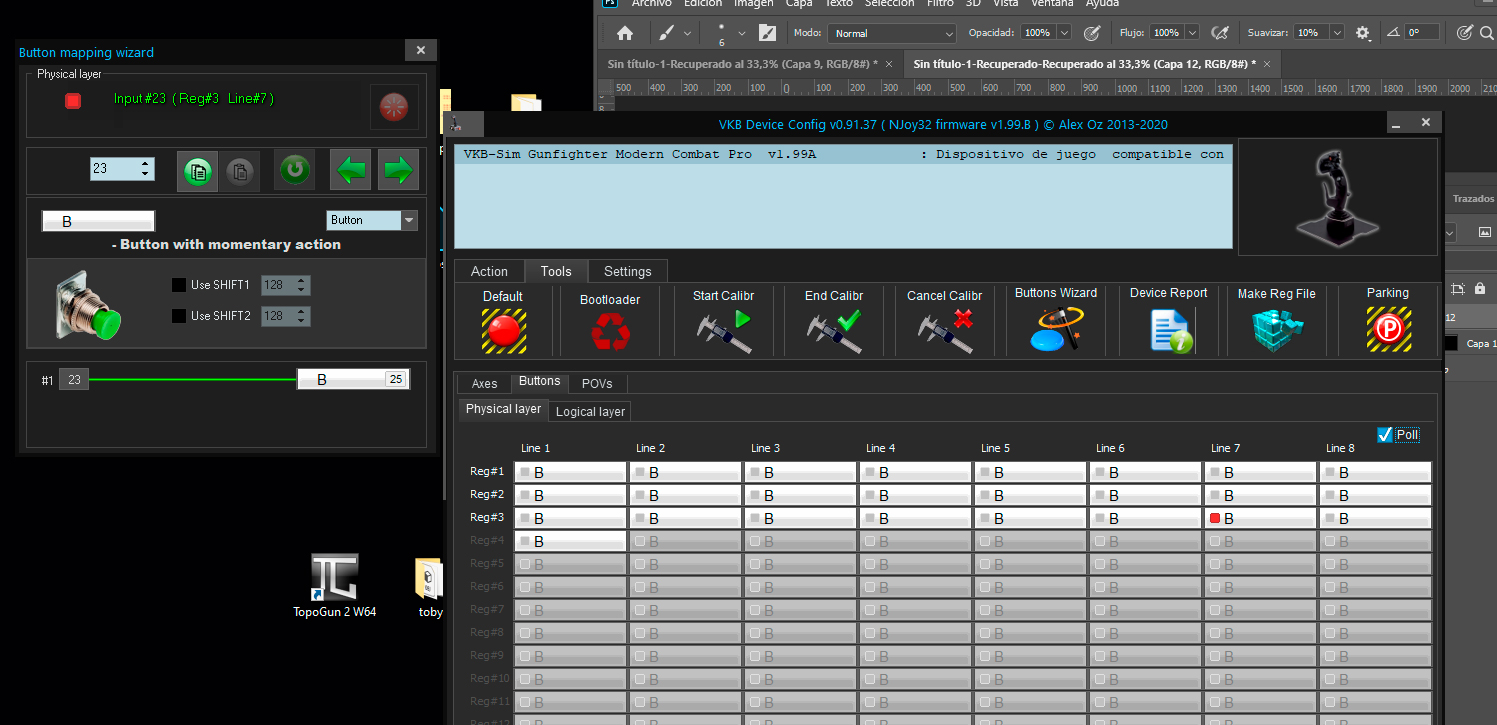Expand the Opacidad 100% dropdown arrow
The height and width of the screenshot is (725, 1497).
click(1064, 33)
